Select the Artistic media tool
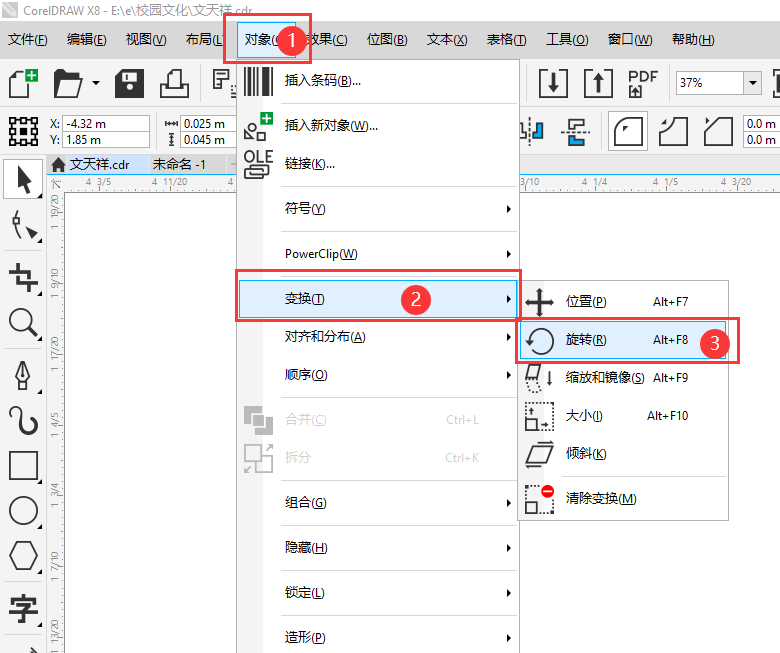 pos(23,420)
